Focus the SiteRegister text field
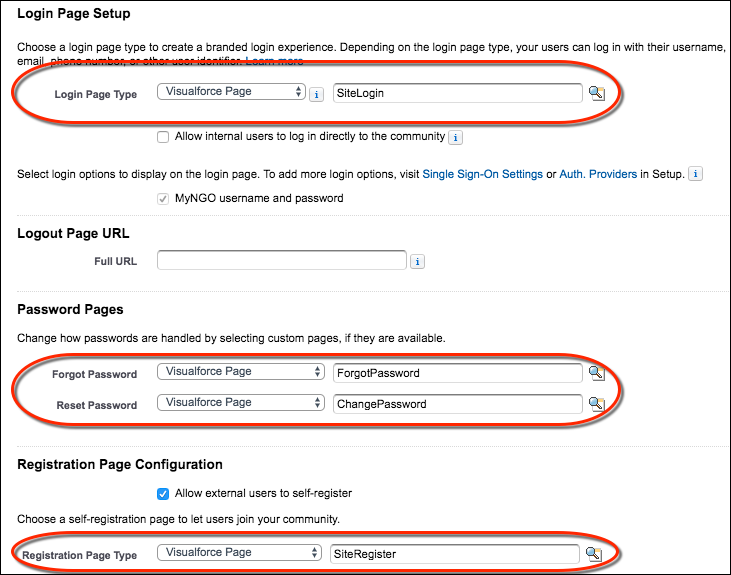This screenshot has height=575, width=731. coord(455,553)
